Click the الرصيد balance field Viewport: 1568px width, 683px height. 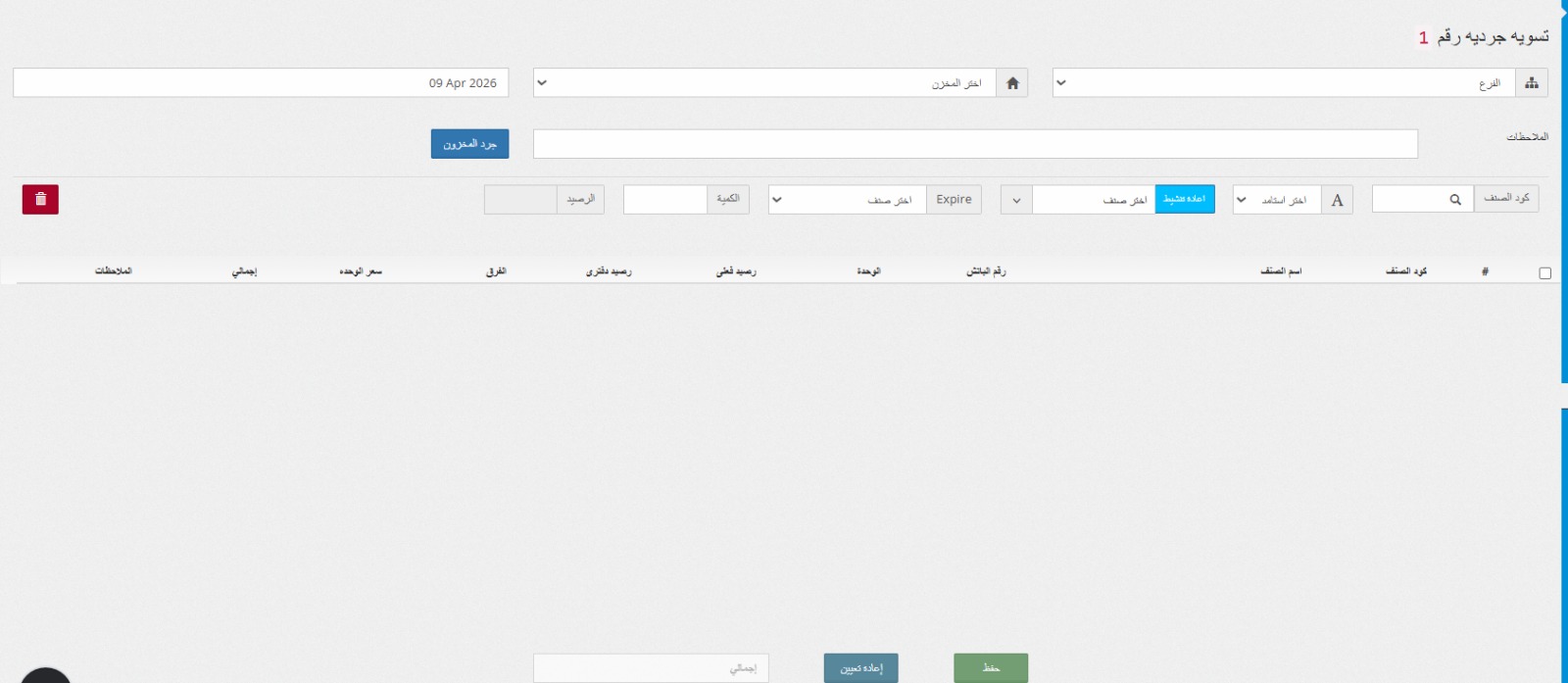(520, 200)
